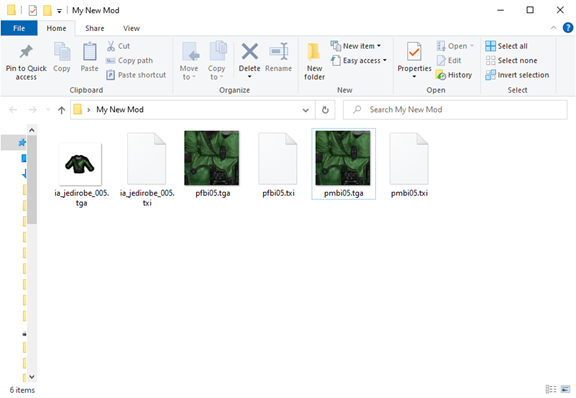Select the pmbi05.tga texture file
The height and width of the screenshot is (398, 576).
point(343,164)
